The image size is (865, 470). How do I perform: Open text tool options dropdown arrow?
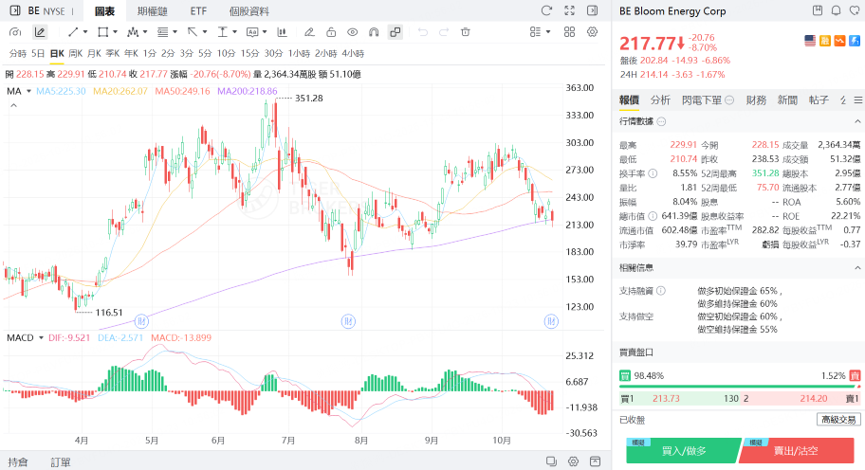click(x=265, y=32)
